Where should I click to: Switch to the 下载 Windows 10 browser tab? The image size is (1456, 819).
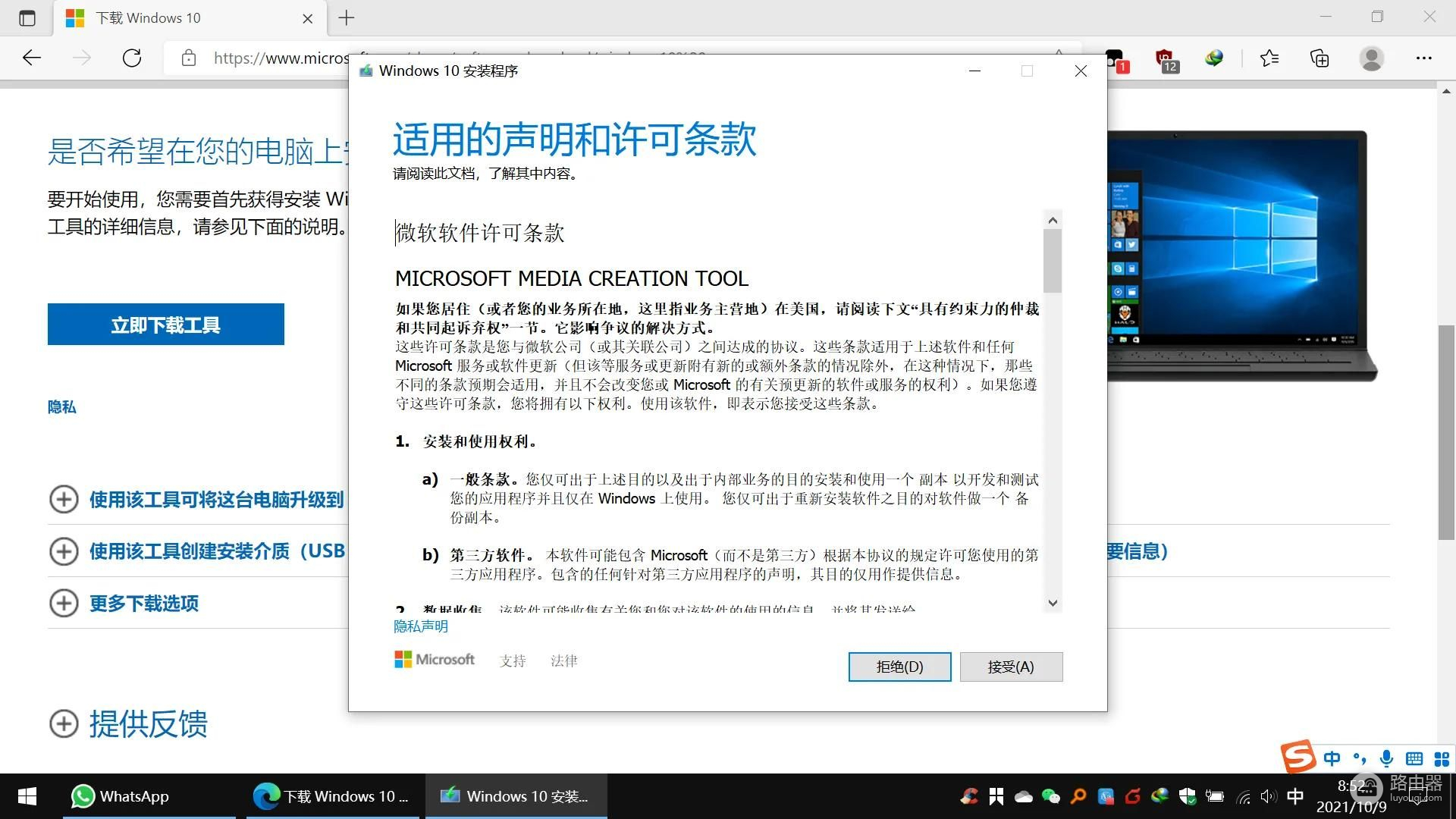click(149, 18)
